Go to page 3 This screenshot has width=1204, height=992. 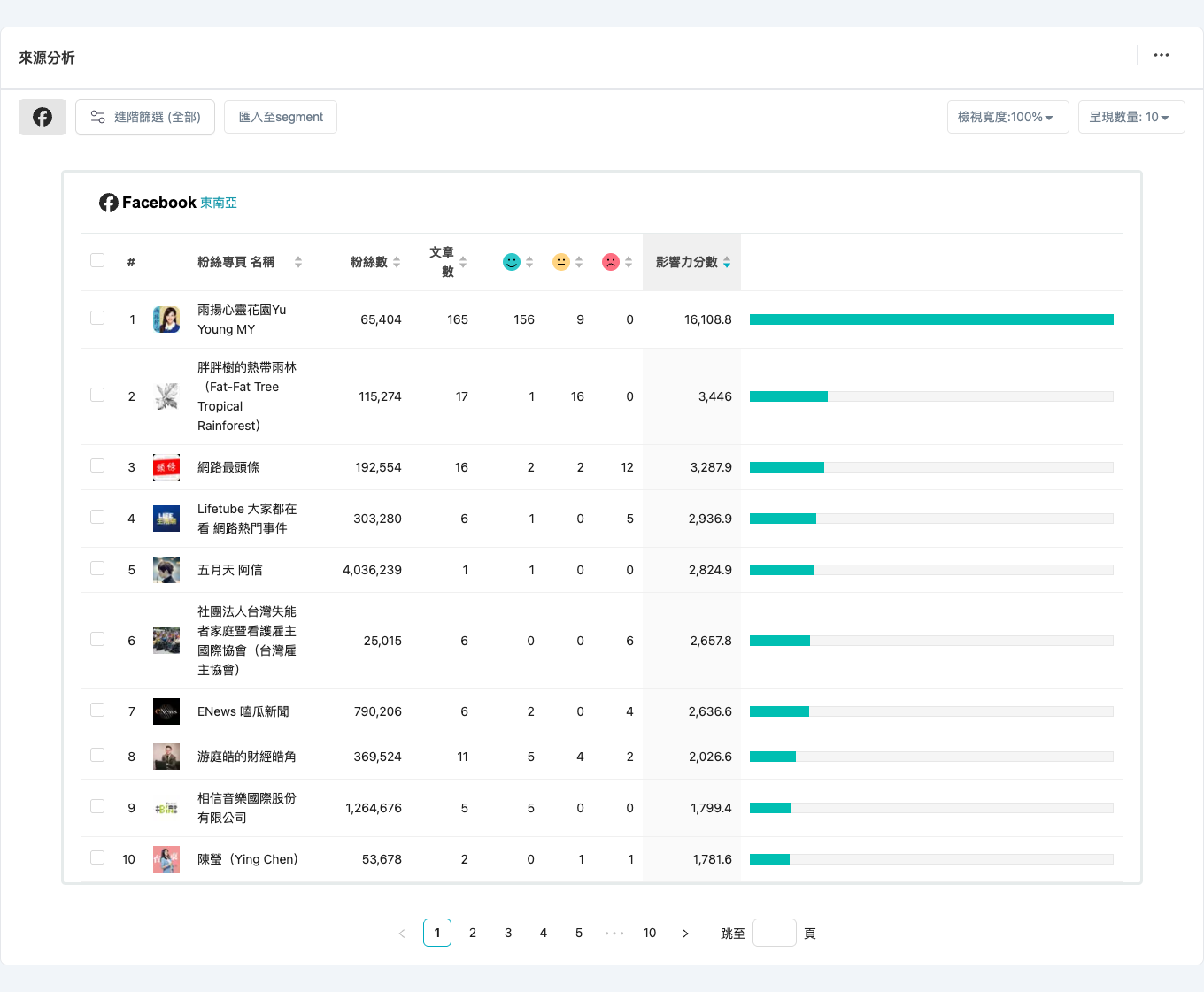(x=508, y=933)
